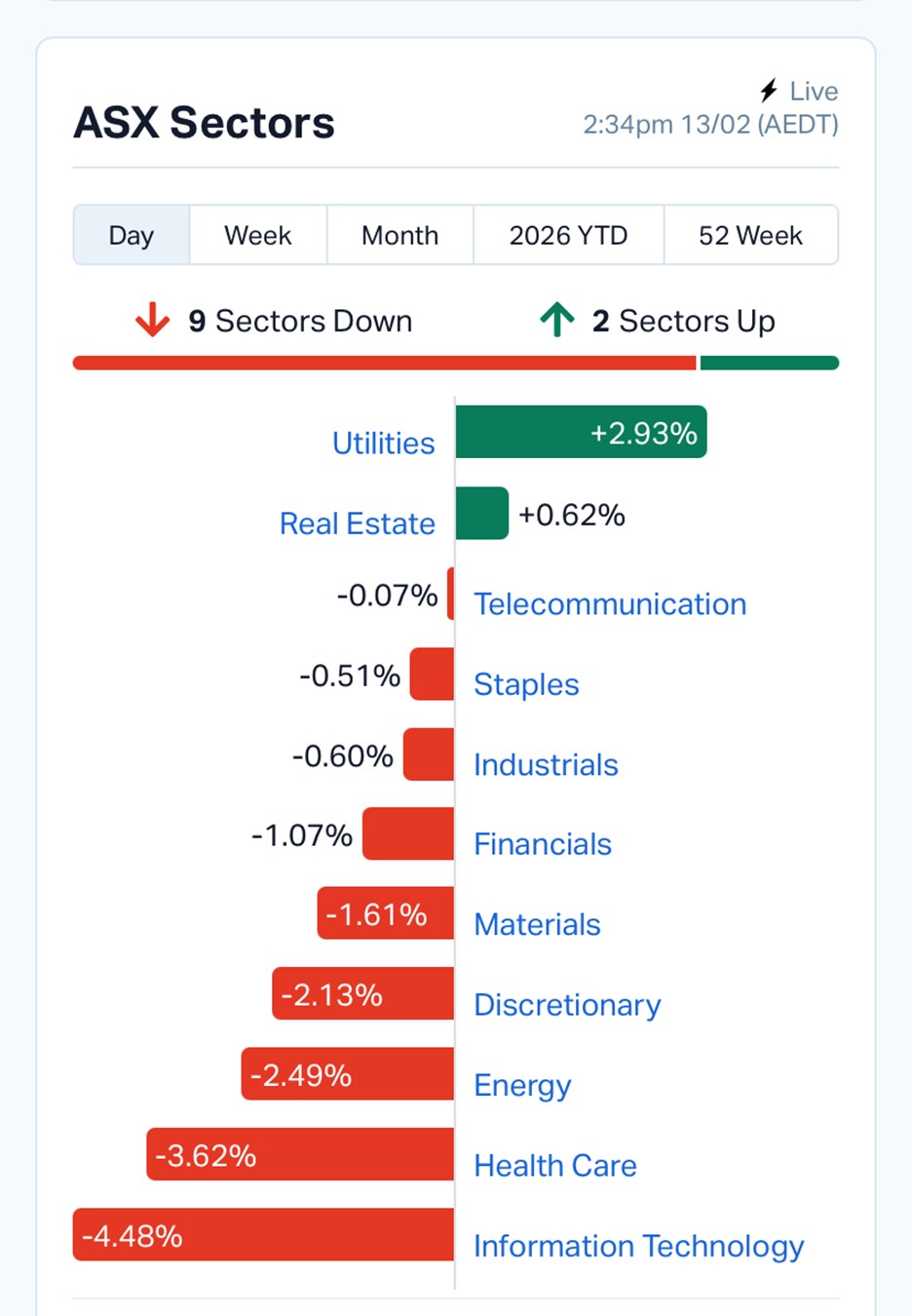The image size is (912, 1316).
Task: Open the Financials sector link
Action: [543, 844]
